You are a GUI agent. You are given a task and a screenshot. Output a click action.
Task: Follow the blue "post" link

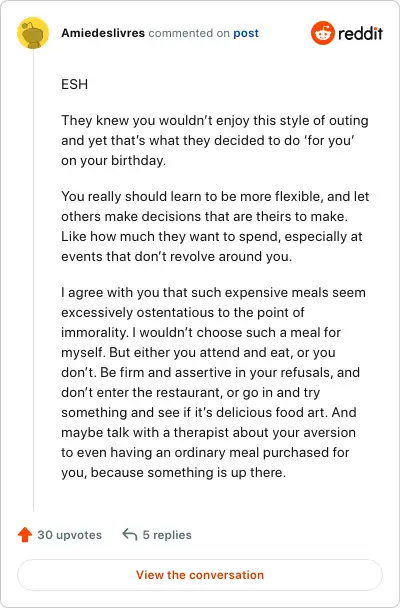(x=246, y=33)
